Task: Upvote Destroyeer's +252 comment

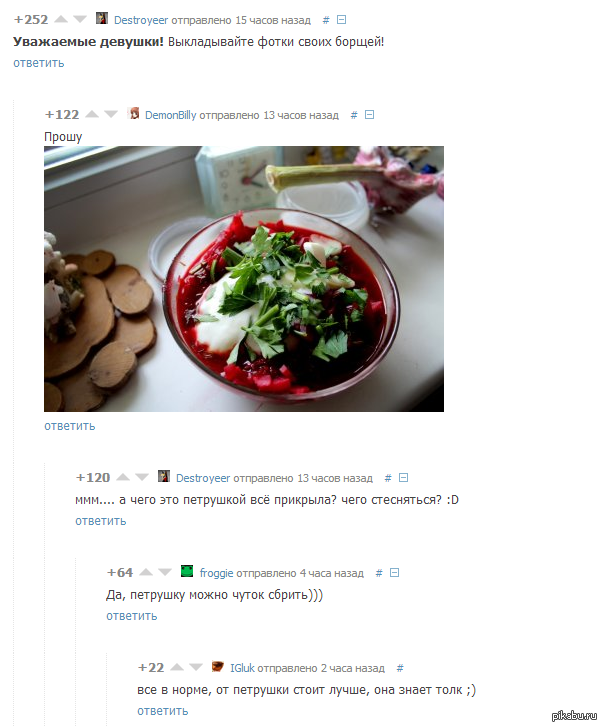Action: (61, 19)
